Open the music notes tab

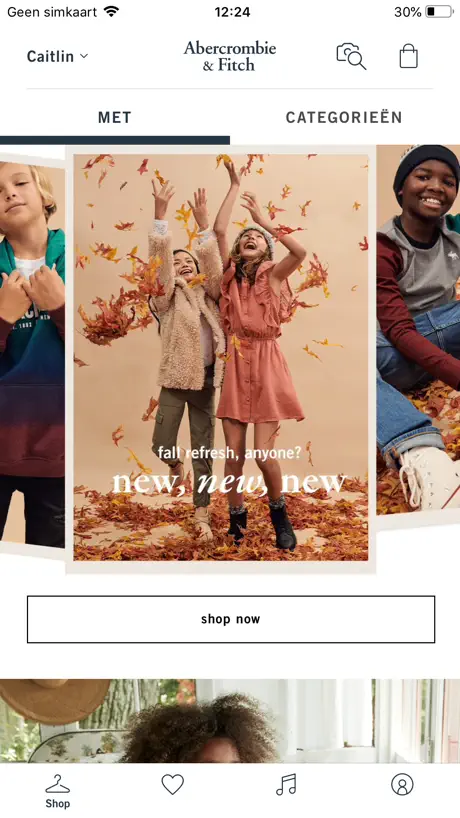click(286, 784)
